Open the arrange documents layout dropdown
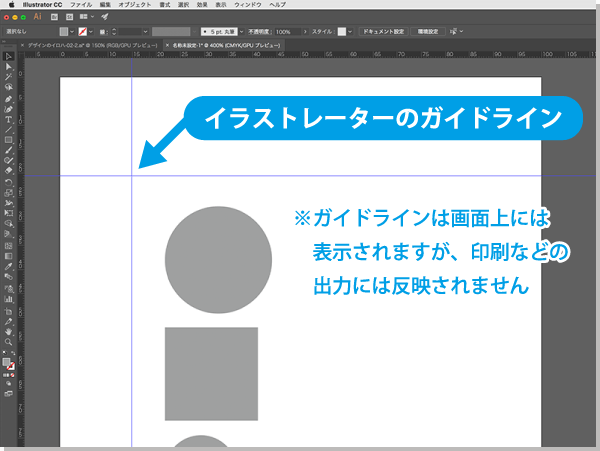This screenshot has width=600, height=451. click(x=87, y=17)
